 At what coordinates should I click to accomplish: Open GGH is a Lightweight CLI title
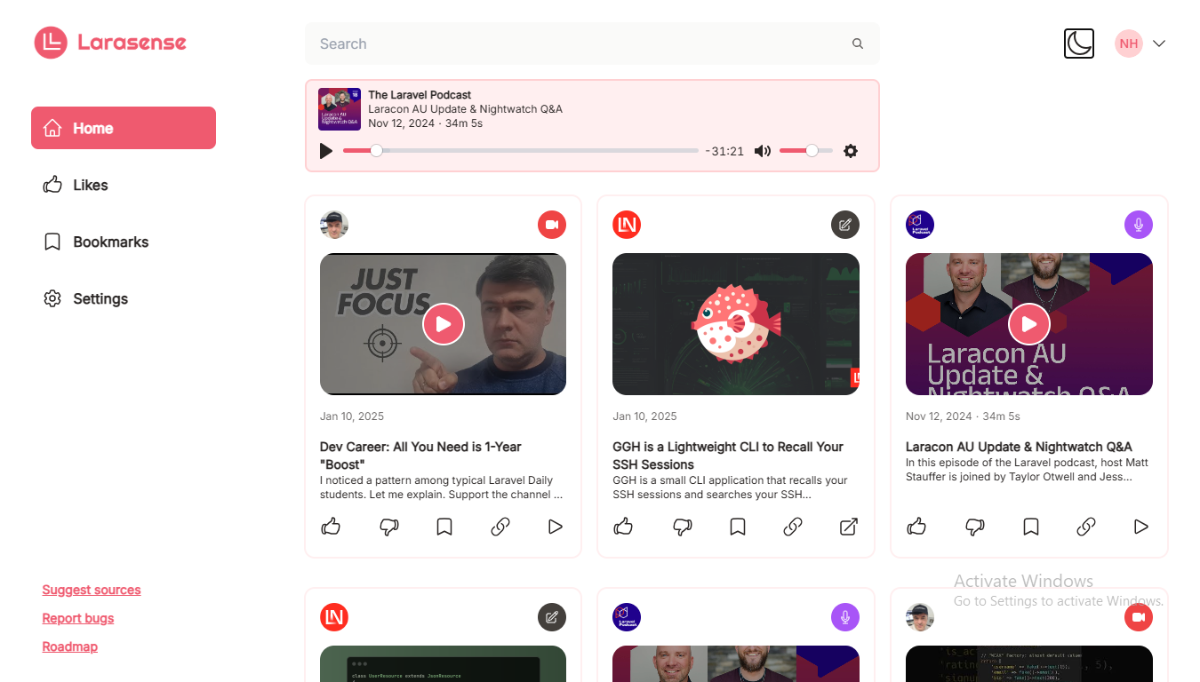click(x=728, y=455)
